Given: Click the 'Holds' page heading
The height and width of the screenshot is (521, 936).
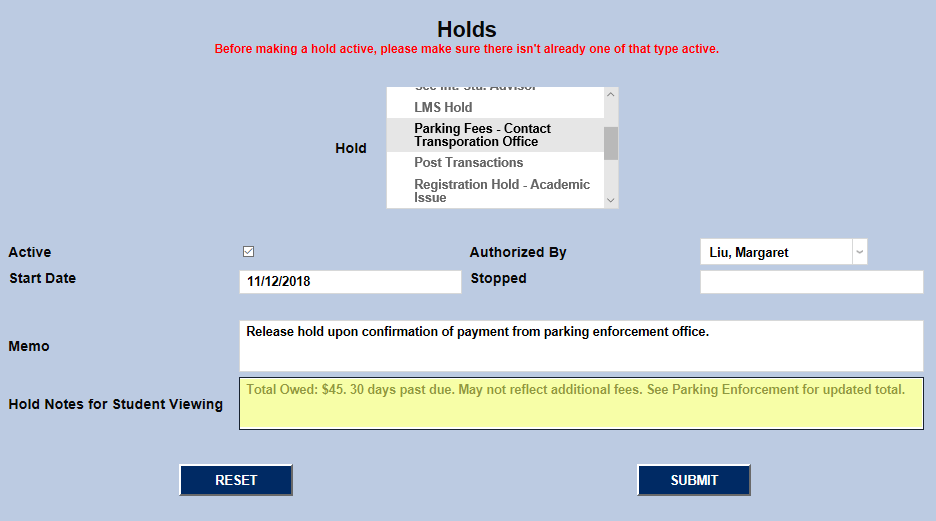Looking at the screenshot, I should click(467, 30).
